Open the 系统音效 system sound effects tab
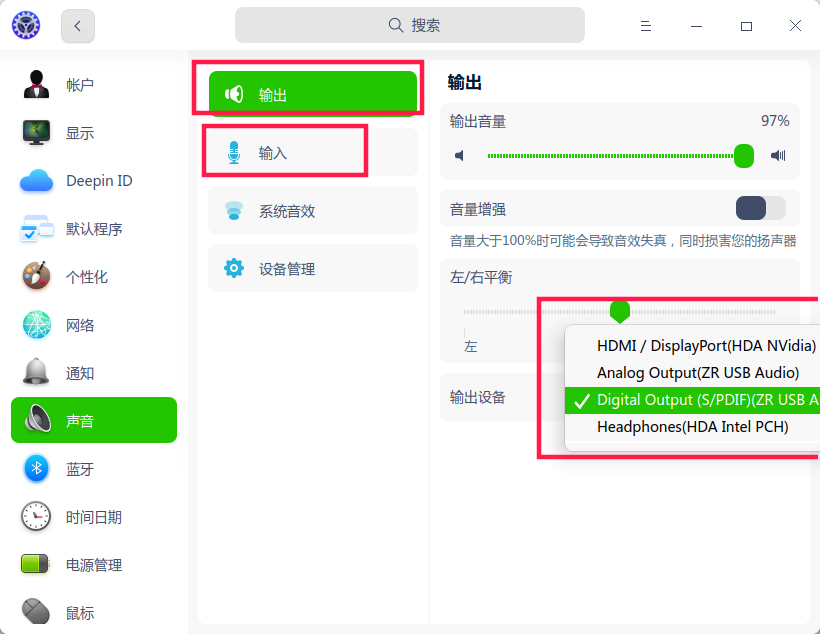 [313, 210]
